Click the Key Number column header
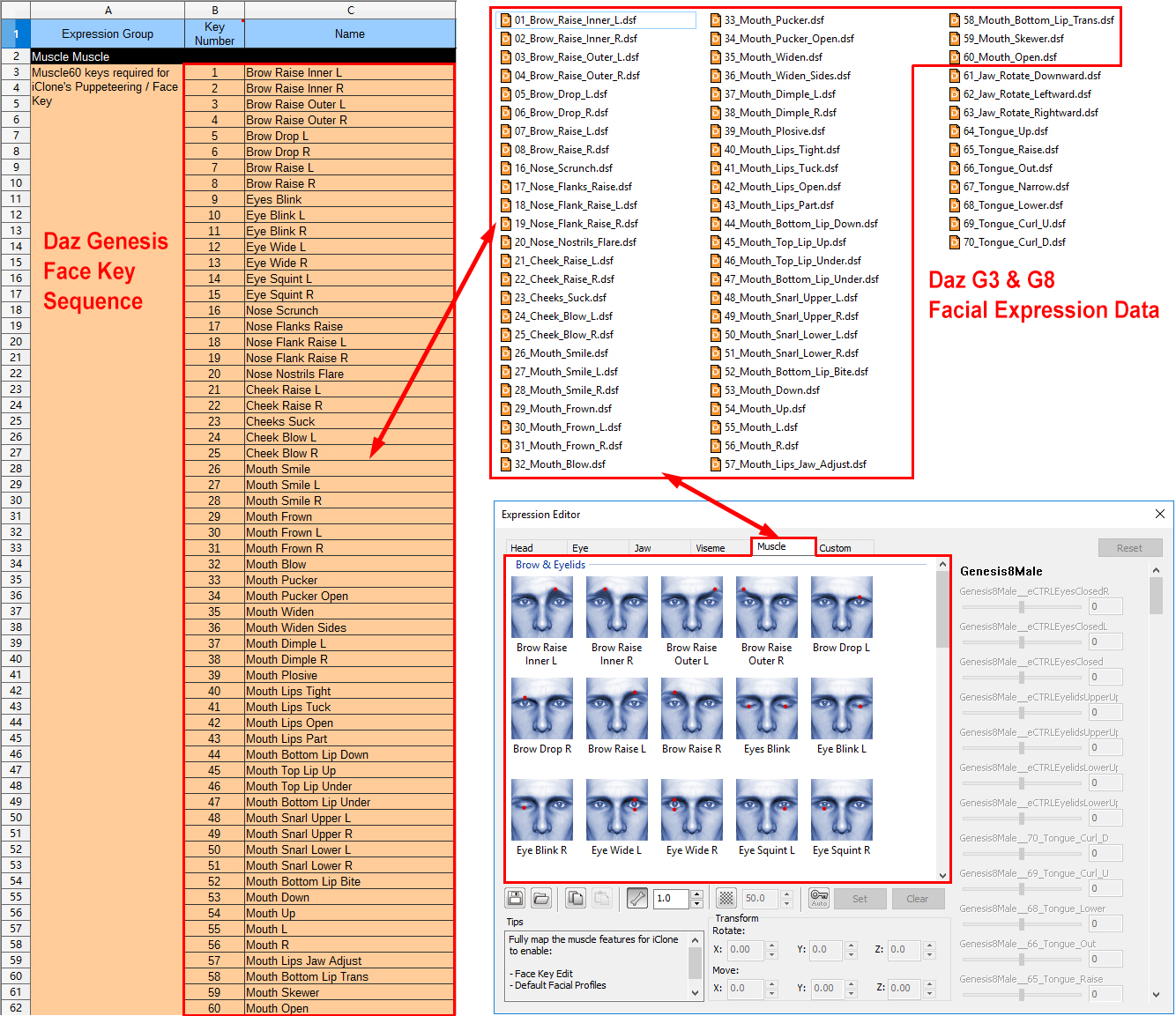Image resolution: width=1176 pixels, height=1016 pixels. coord(214,33)
